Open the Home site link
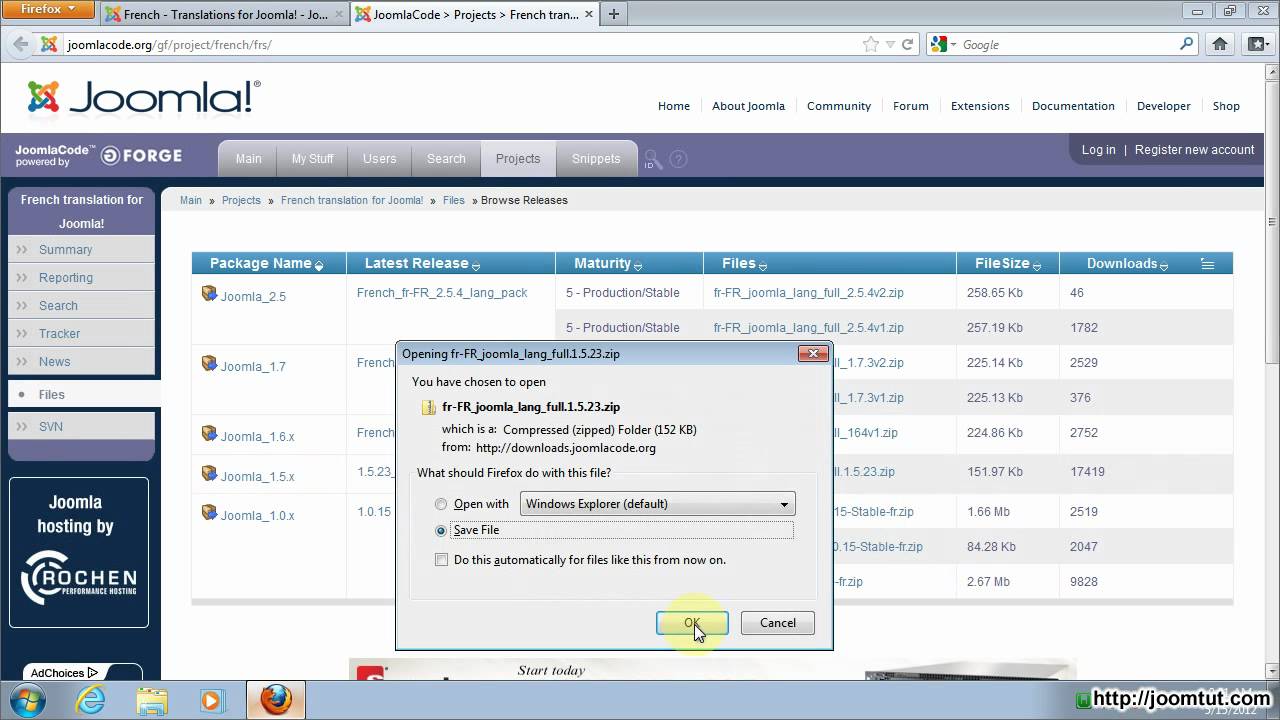The width and height of the screenshot is (1280, 720). click(x=674, y=106)
